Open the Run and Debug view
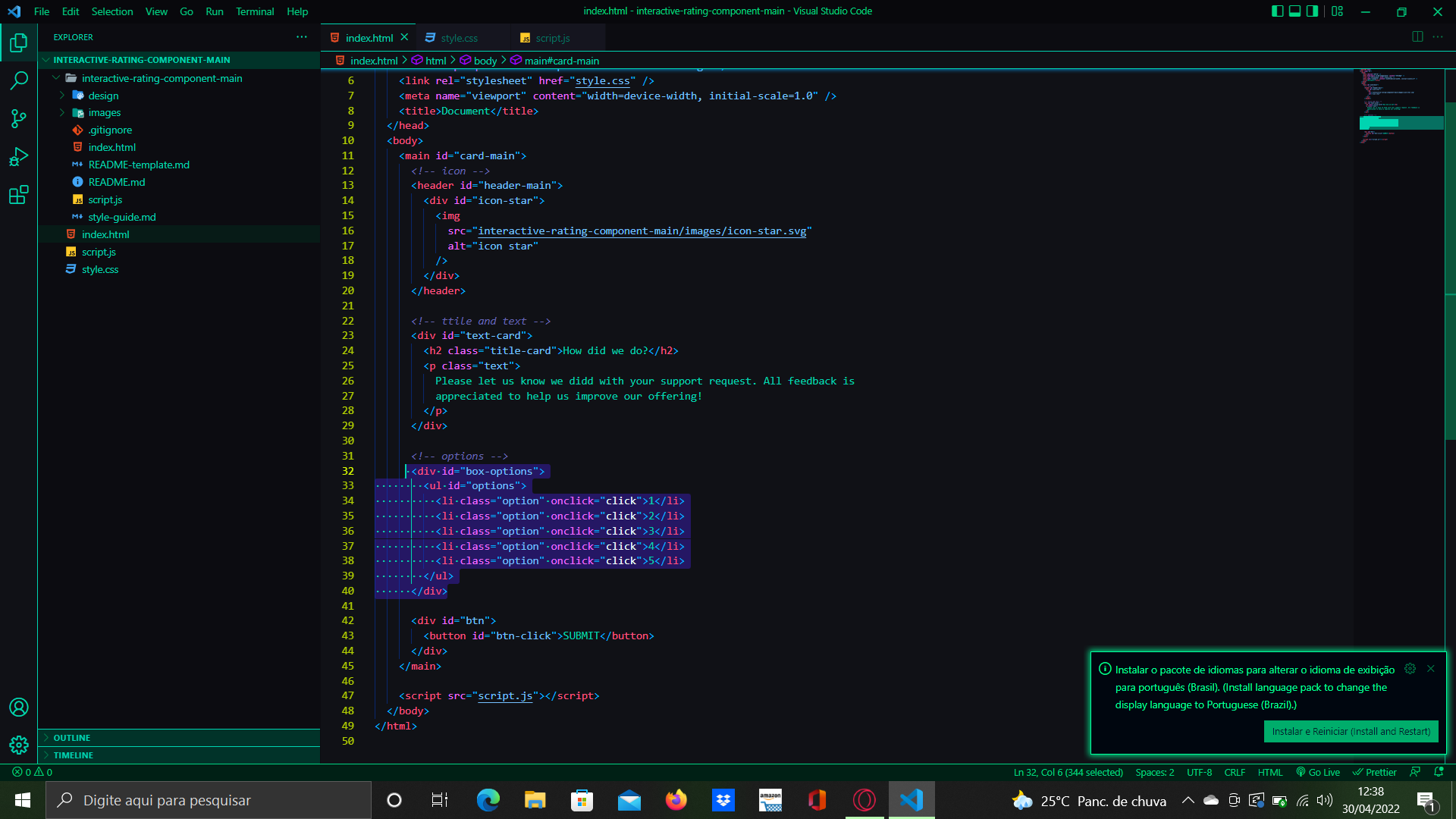 [x=19, y=157]
